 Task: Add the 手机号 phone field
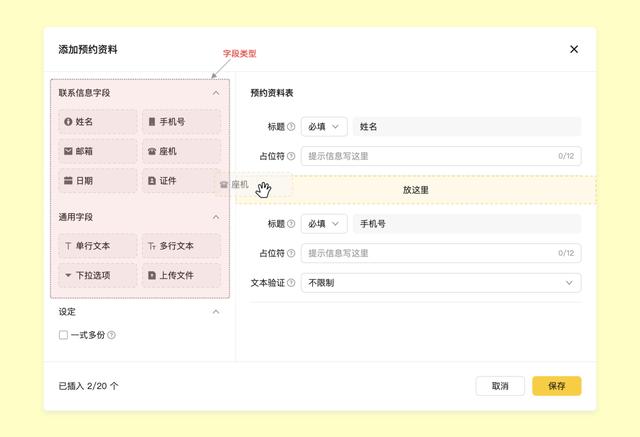181,122
